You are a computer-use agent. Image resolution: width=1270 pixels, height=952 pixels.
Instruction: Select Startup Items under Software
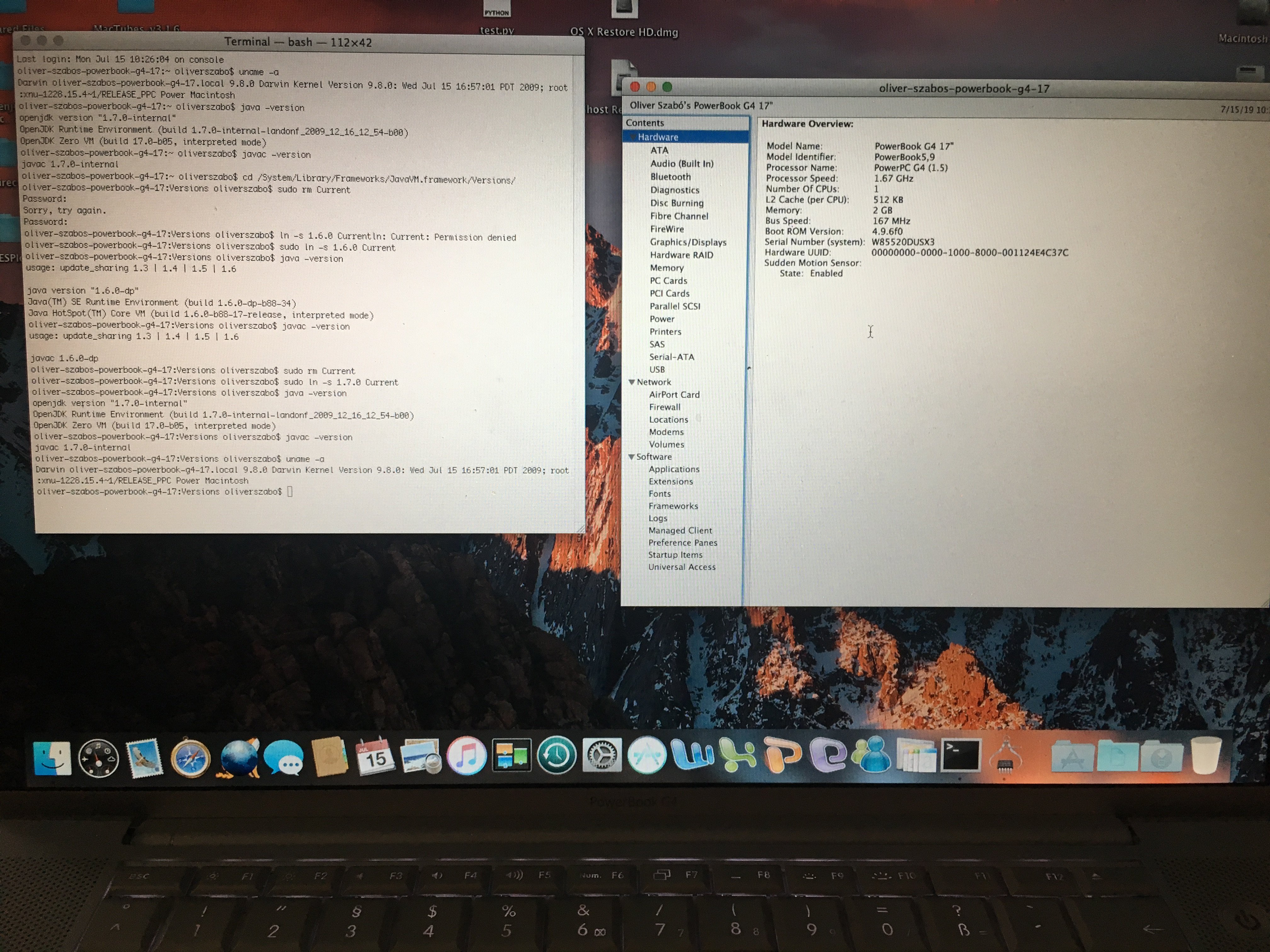pyautogui.click(x=675, y=555)
